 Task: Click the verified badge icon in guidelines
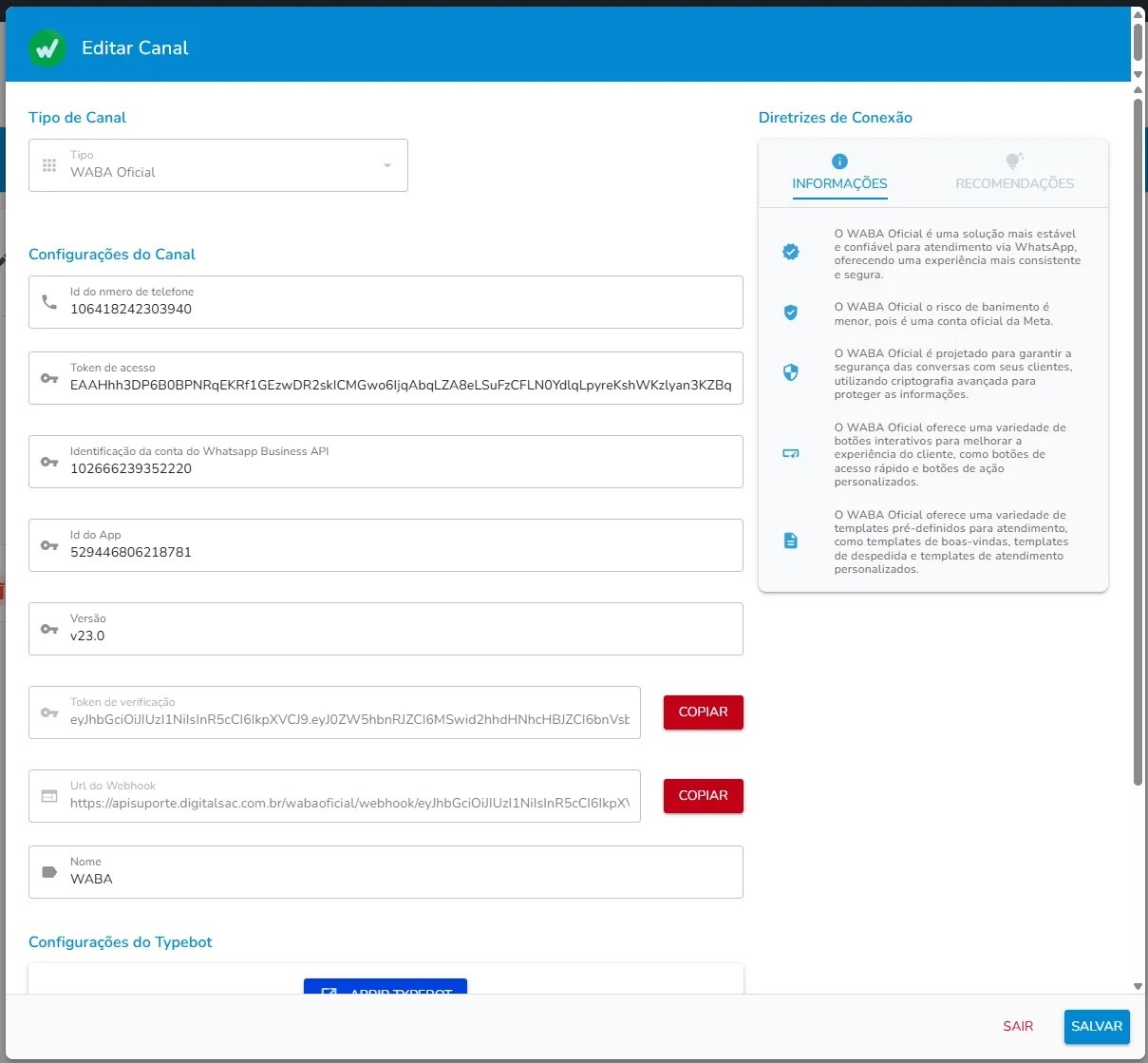pyautogui.click(x=790, y=252)
